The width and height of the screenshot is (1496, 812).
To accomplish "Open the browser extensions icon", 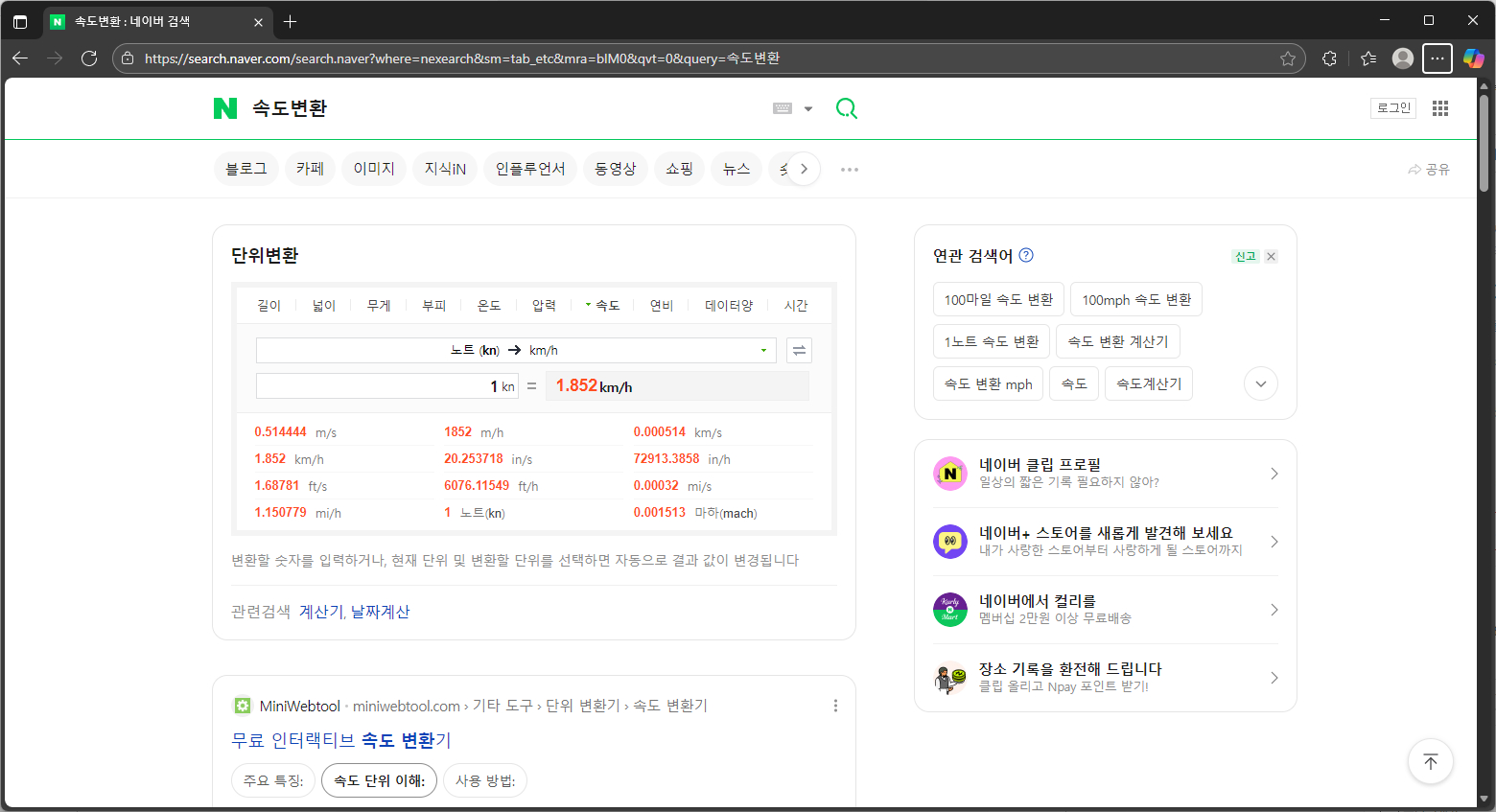I will click(1329, 58).
